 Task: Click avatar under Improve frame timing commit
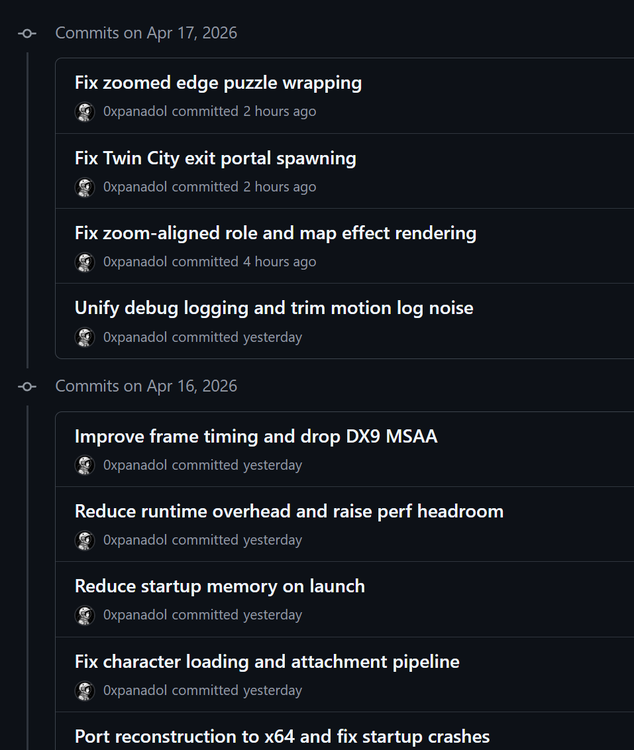pyautogui.click(x=85, y=465)
